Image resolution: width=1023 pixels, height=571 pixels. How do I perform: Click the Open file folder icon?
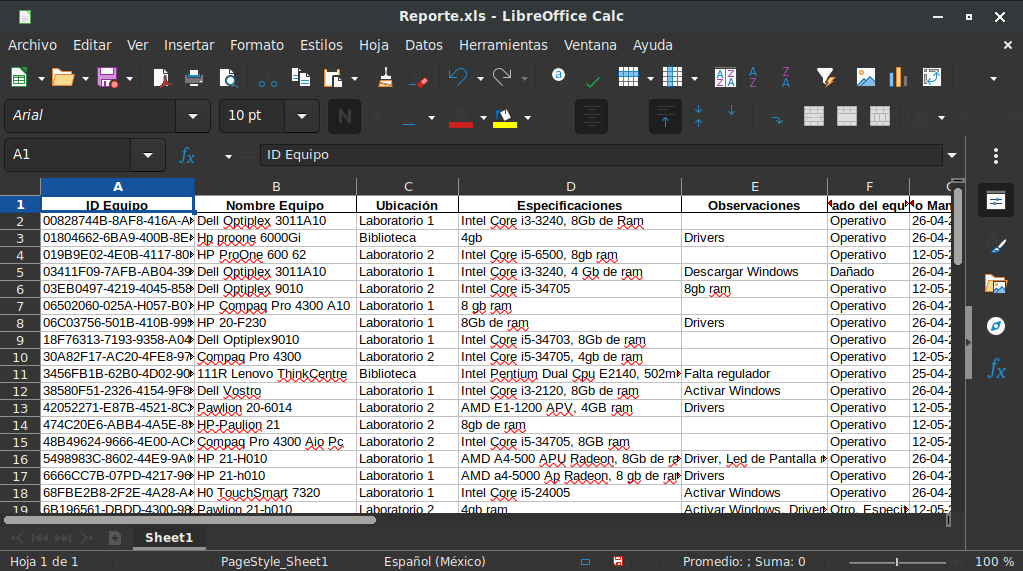click(x=63, y=78)
